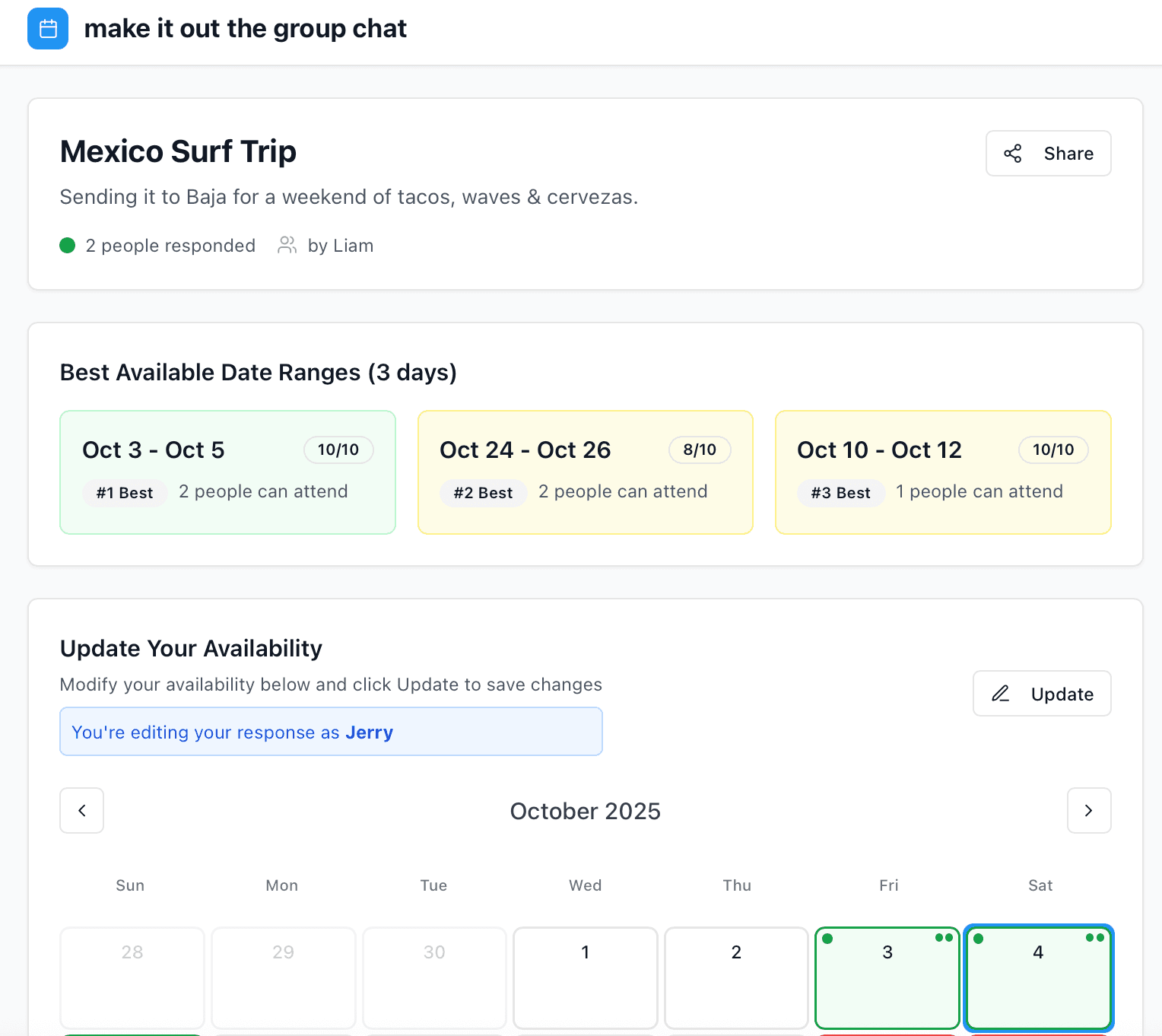Select October 2 on the calendar
This screenshot has width=1162, height=1036.
(736, 977)
